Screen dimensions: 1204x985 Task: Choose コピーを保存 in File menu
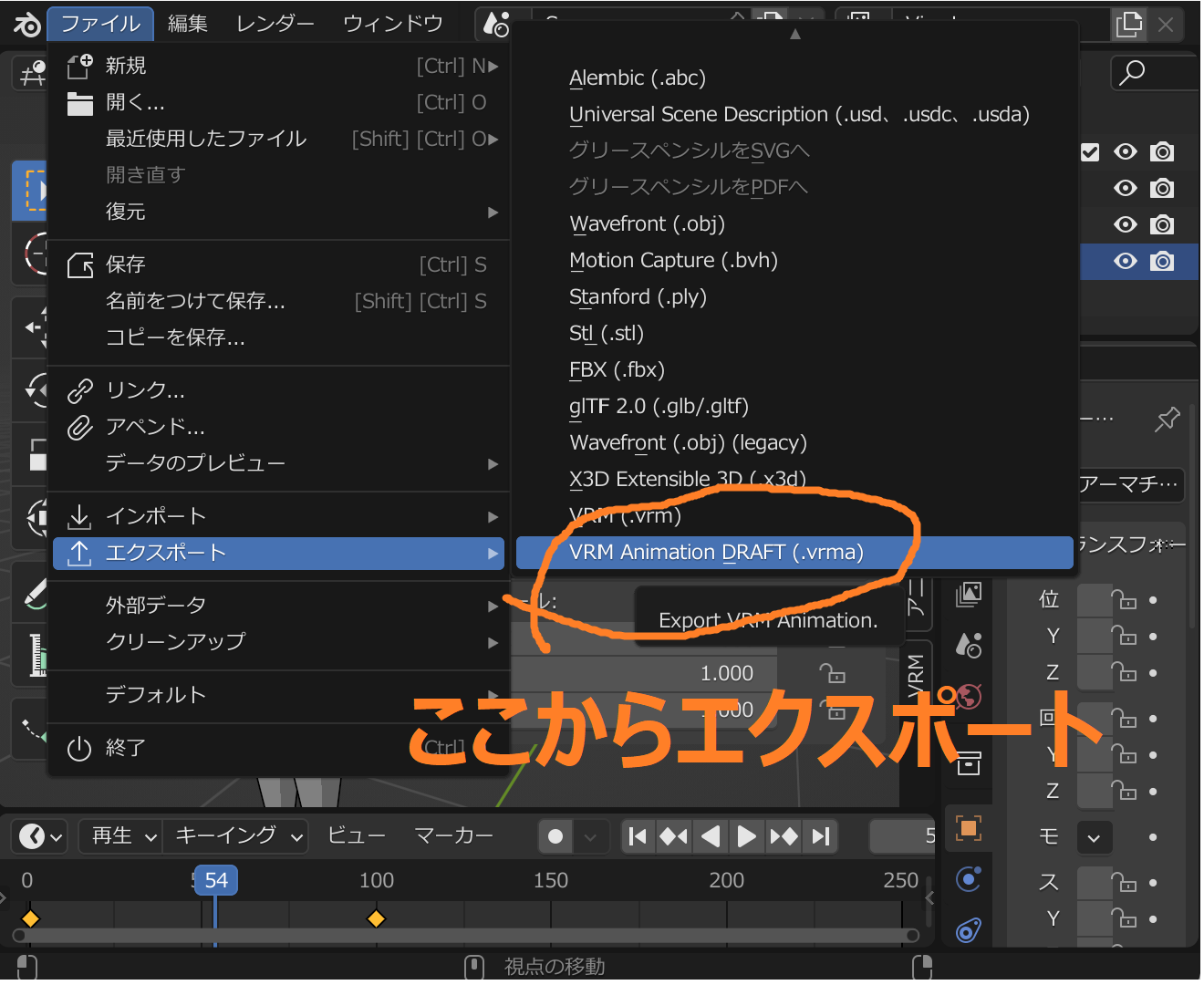pyautogui.click(x=278, y=338)
